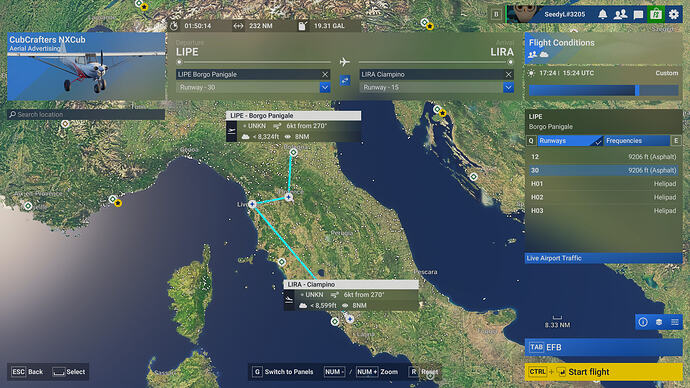Screen dimensions: 690x388
Task: Click the weather cloud icon under Flight Conditions
Action: coord(544,54)
